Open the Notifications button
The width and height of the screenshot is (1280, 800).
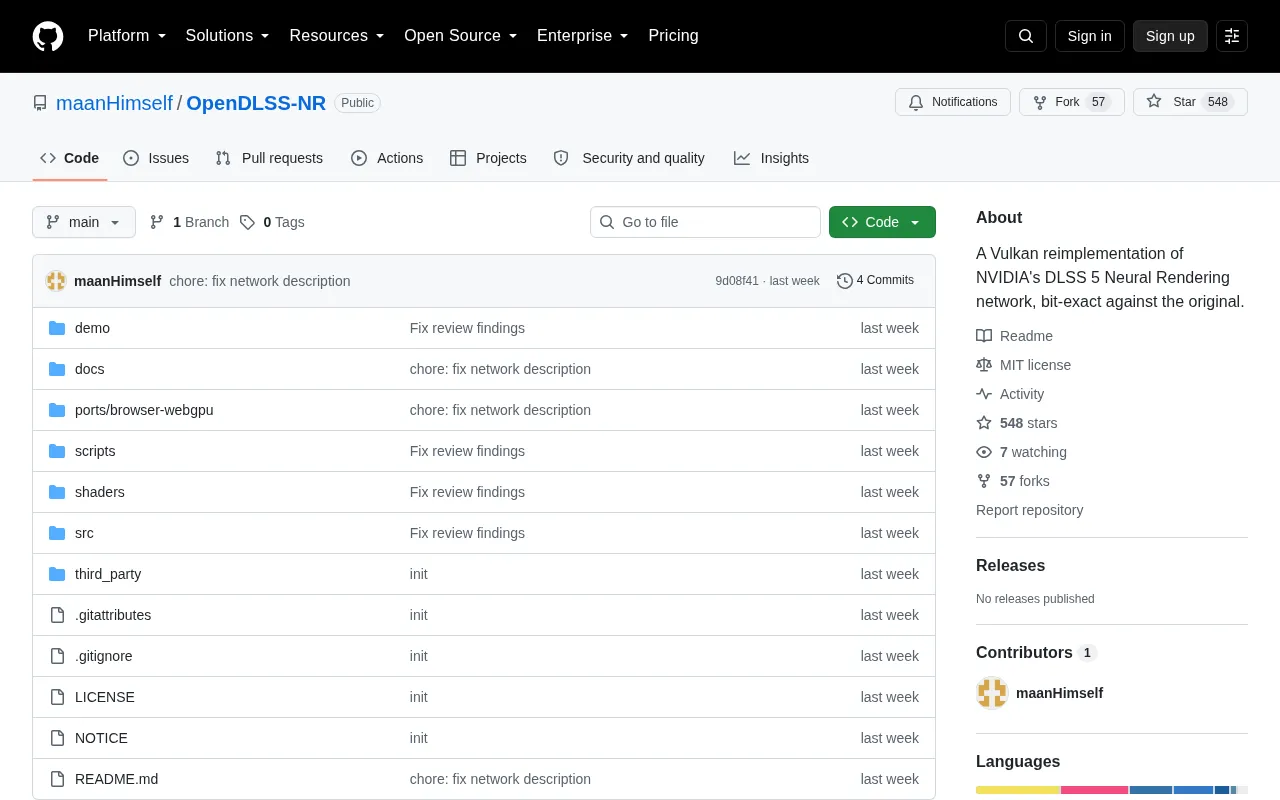tap(953, 102)
